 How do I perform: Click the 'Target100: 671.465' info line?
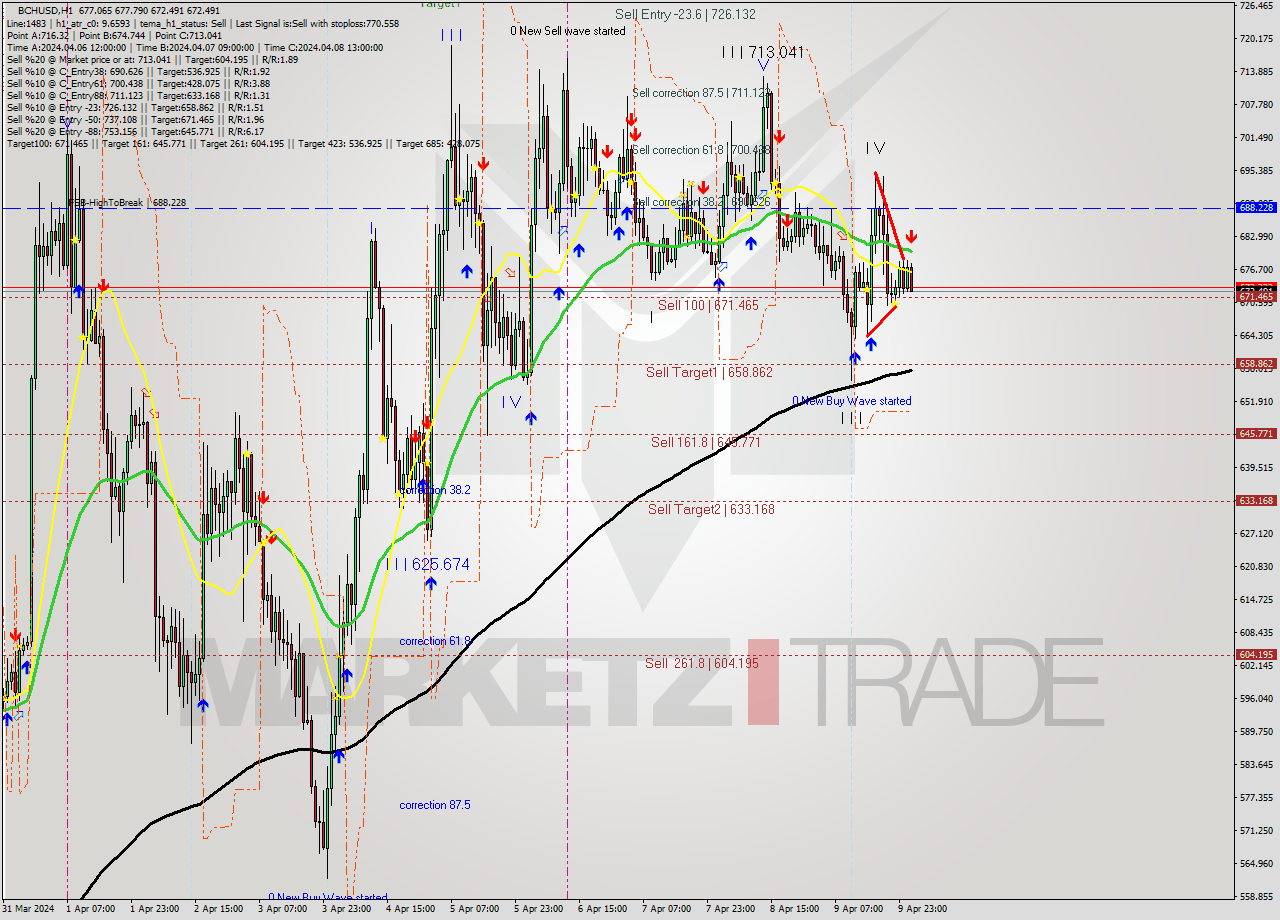pos(244,144)
